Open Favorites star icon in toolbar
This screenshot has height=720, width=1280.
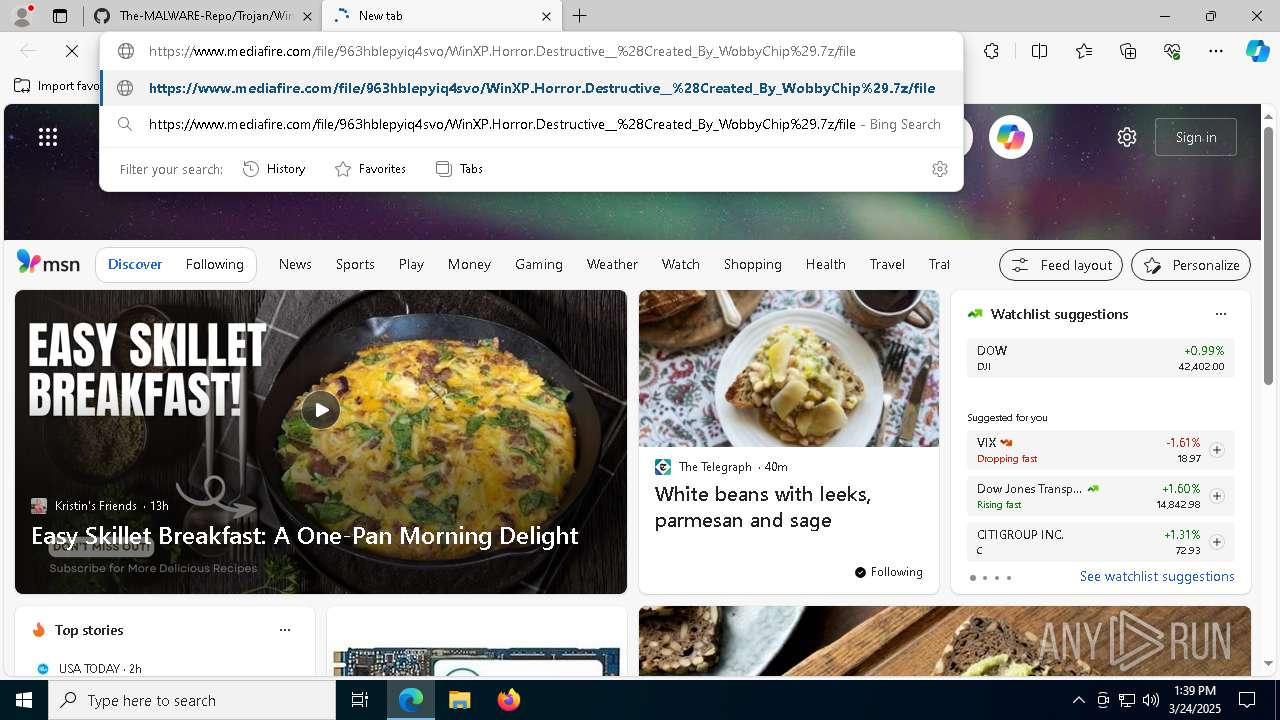tap(1084, 51)
